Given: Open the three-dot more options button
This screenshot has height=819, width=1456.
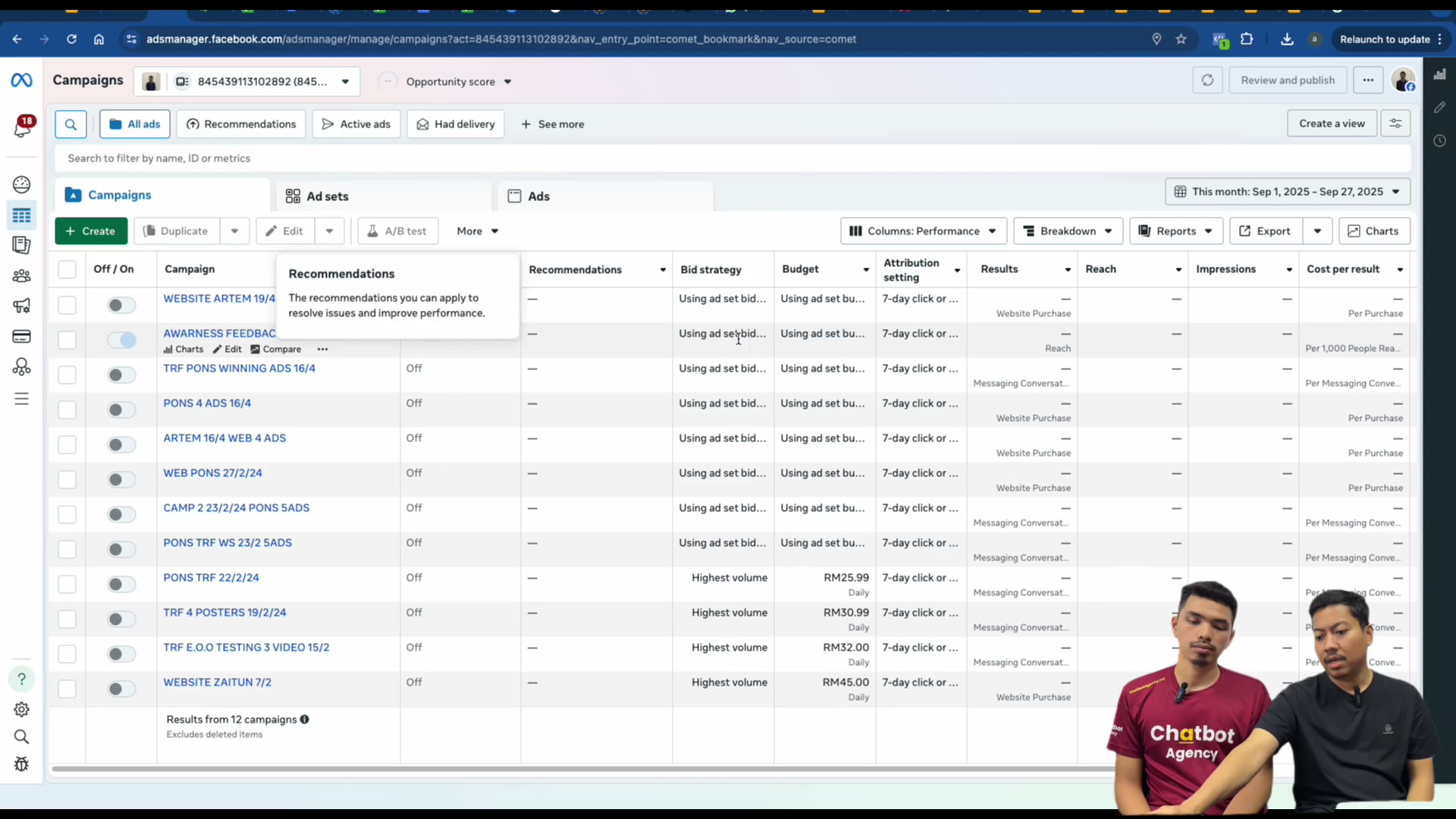Looking at the screenshot, I should coord(1368,80).
